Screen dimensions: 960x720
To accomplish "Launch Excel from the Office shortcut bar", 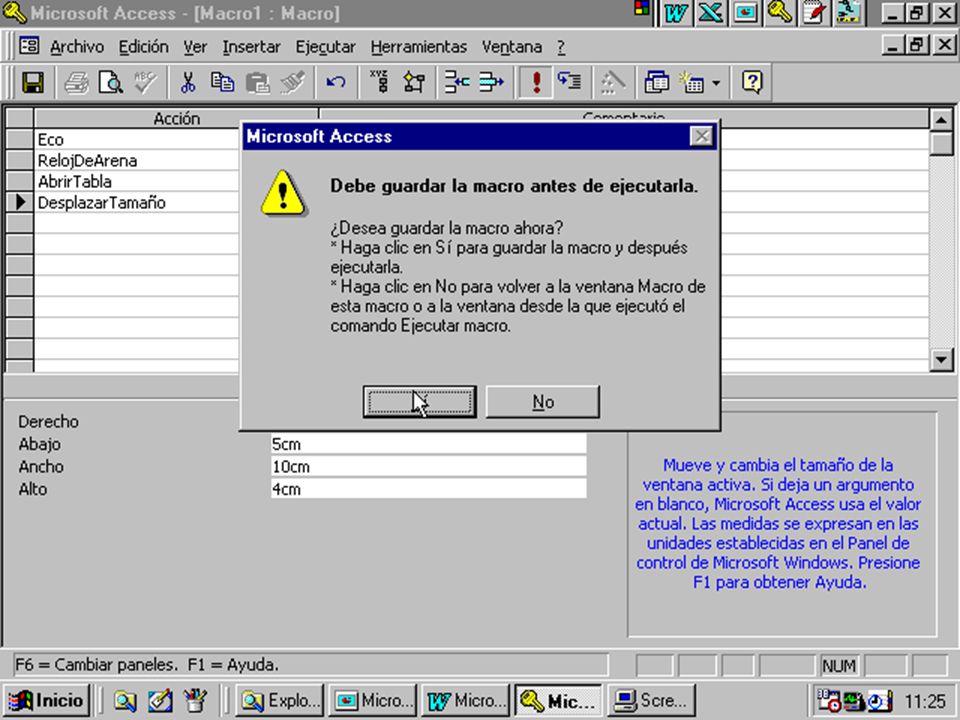I will pos(710,13).
